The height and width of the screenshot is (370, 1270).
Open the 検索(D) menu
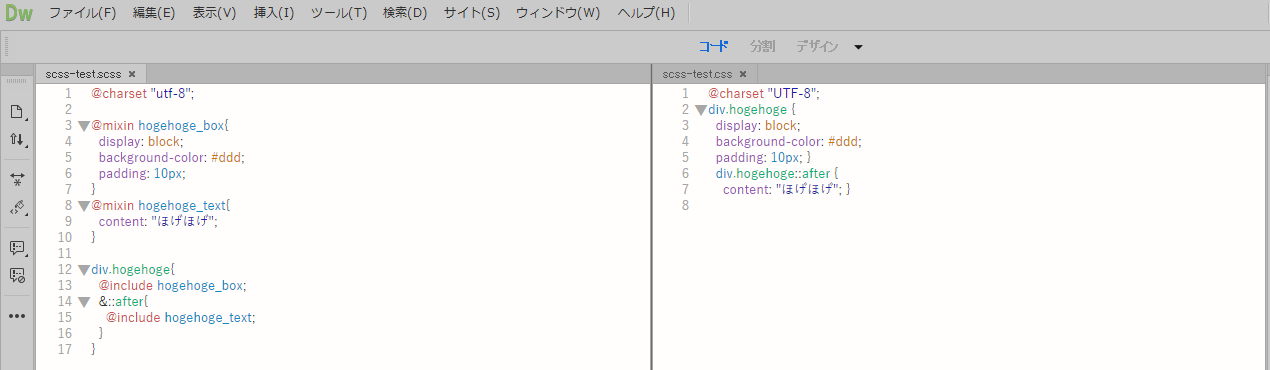pyautogui.click(x=405, y=14)
